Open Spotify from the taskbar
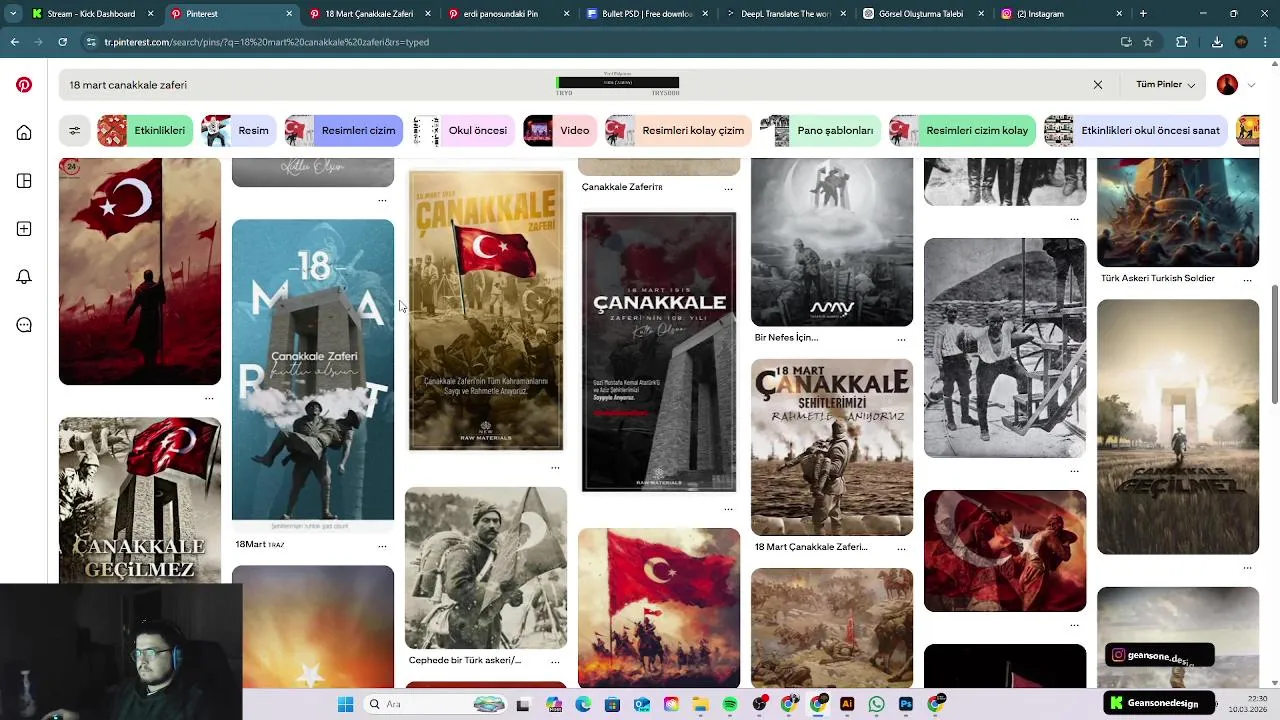 pos(730,704)
